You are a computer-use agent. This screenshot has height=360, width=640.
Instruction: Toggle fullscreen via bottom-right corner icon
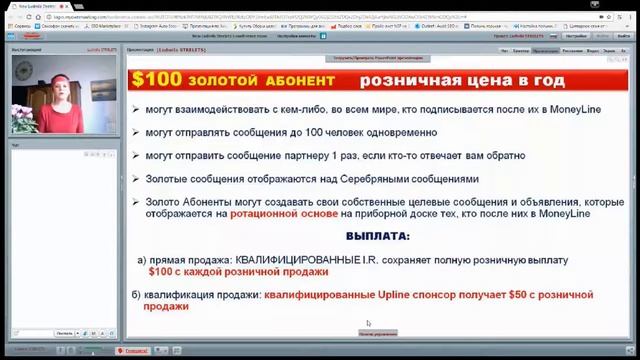631,350
